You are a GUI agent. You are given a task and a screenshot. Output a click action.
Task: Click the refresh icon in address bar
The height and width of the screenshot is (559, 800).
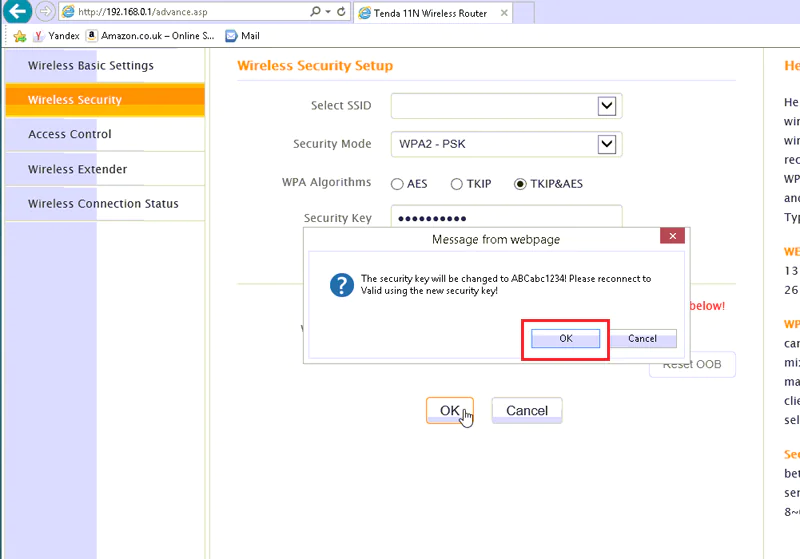coord(342,12)
